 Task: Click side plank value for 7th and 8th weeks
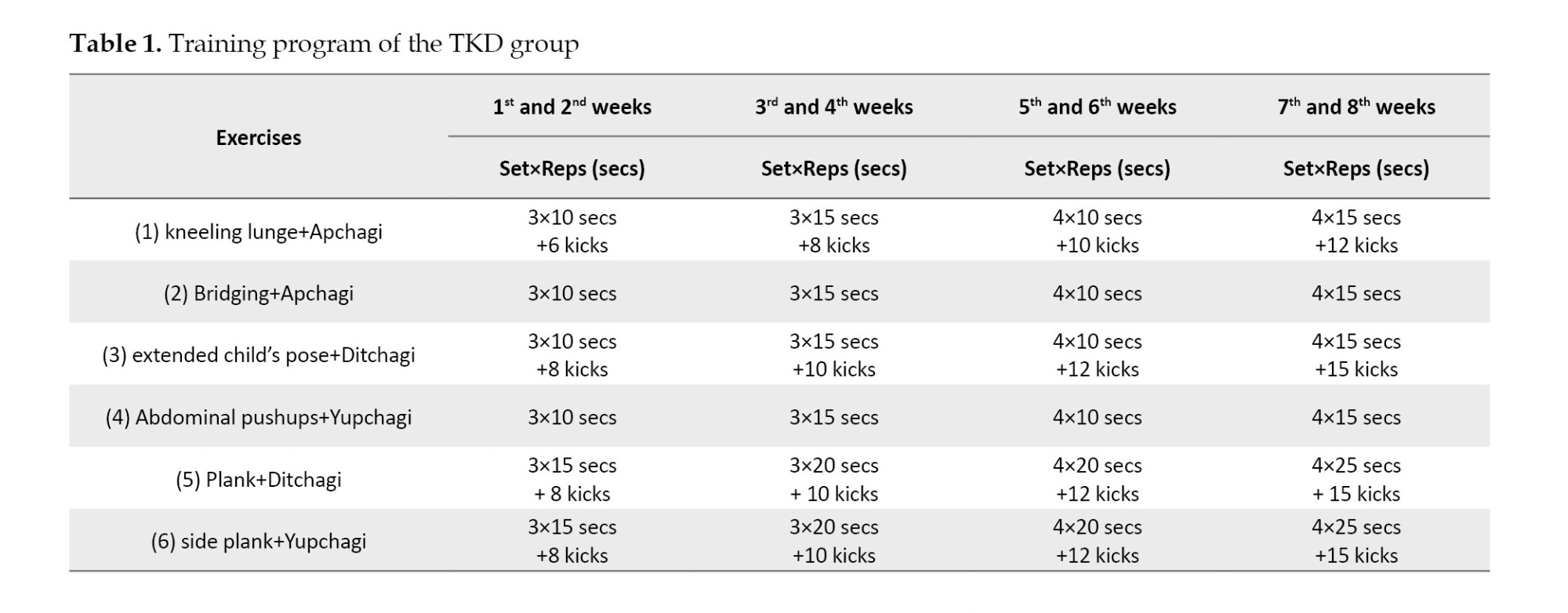pyautogui.click(x=1356, y=542)
